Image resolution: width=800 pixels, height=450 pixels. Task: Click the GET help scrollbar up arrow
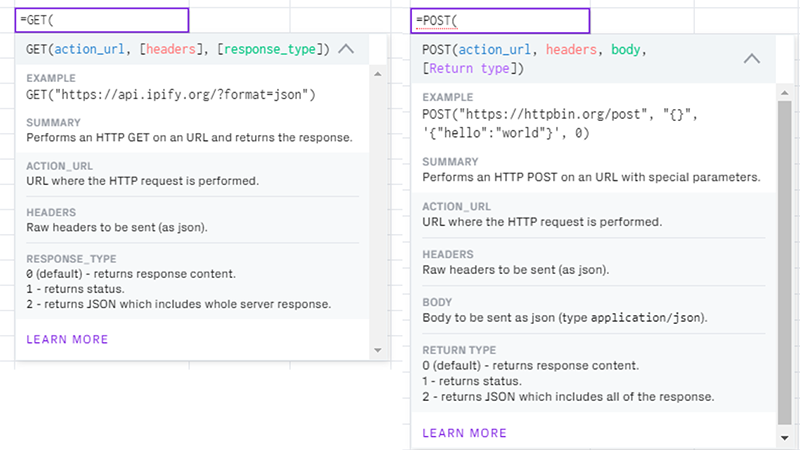pos(377,74)
